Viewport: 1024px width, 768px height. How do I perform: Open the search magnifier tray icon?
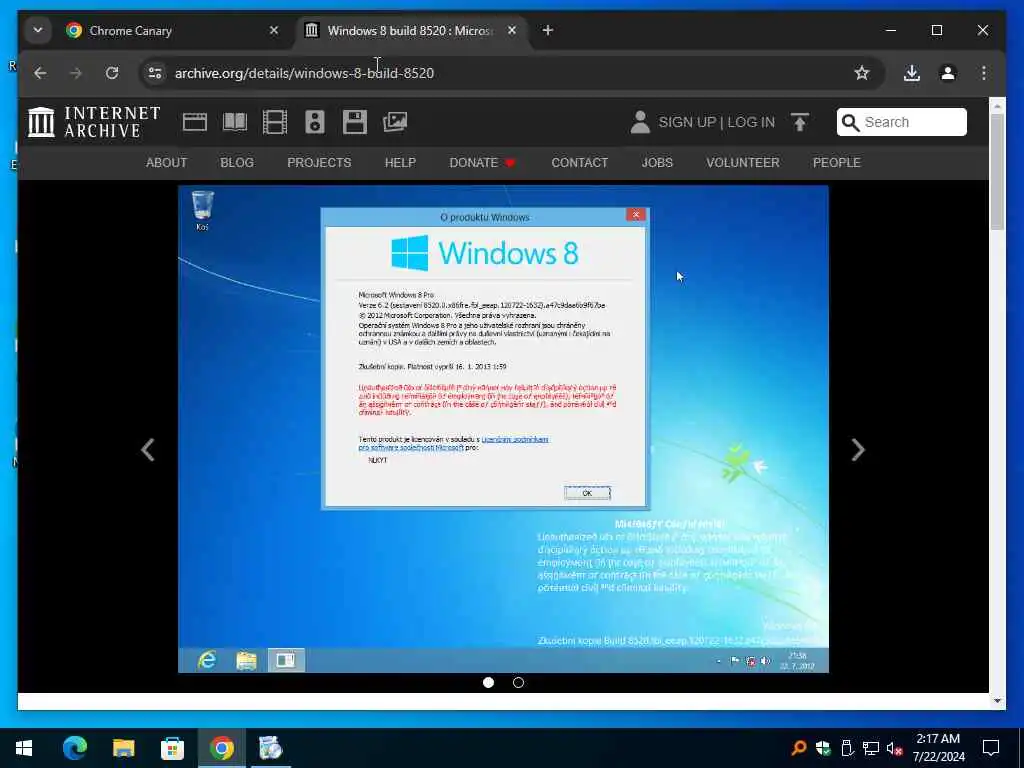tap(799, 748)
